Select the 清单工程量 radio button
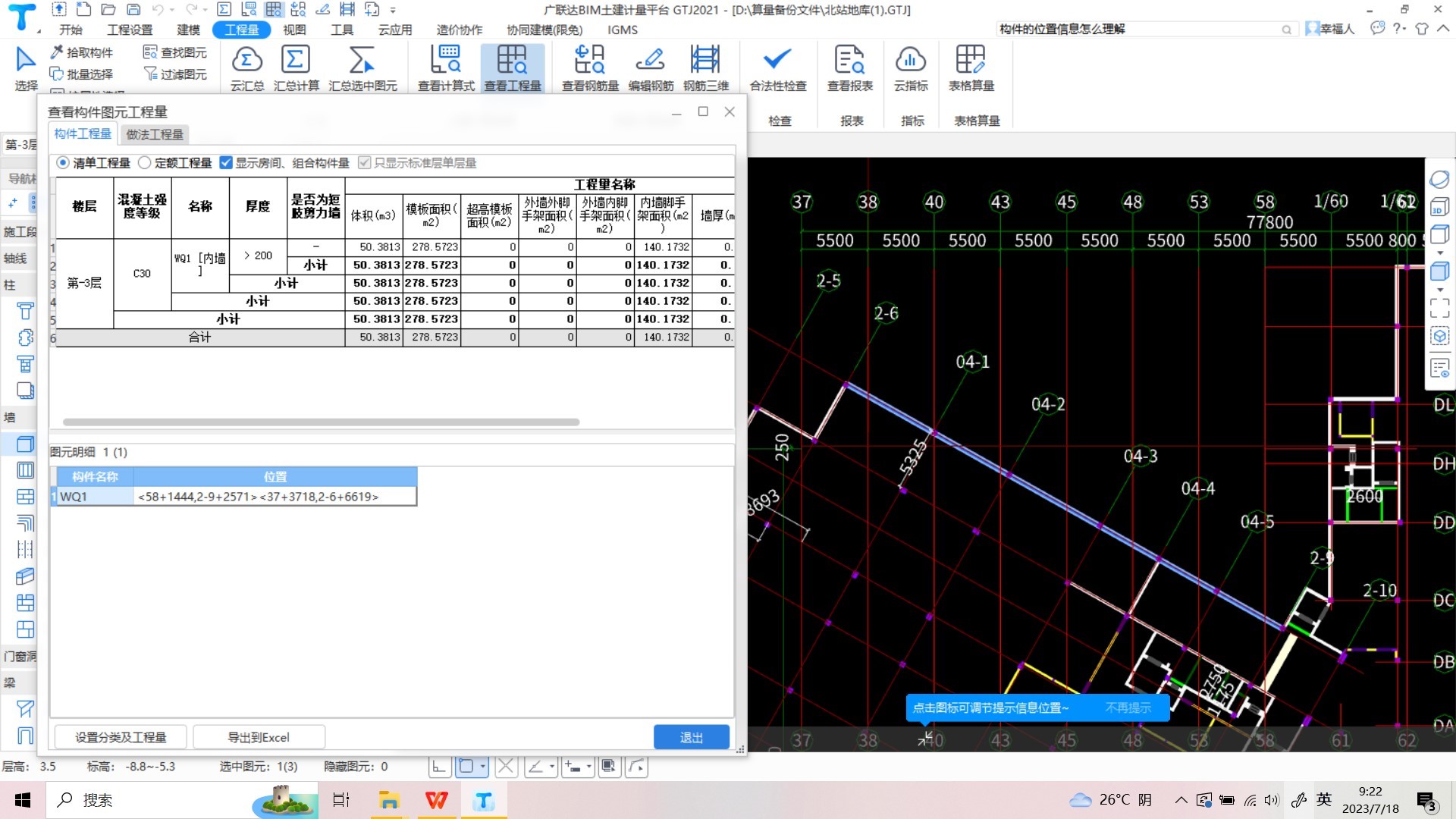1456x819 pixels. tap(63, 163)
